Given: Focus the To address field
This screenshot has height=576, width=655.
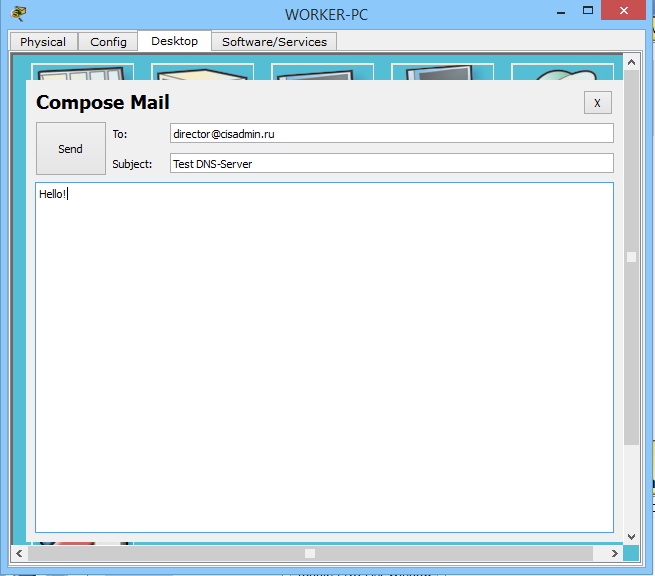Looking at the screenshot, I should 391,134.
